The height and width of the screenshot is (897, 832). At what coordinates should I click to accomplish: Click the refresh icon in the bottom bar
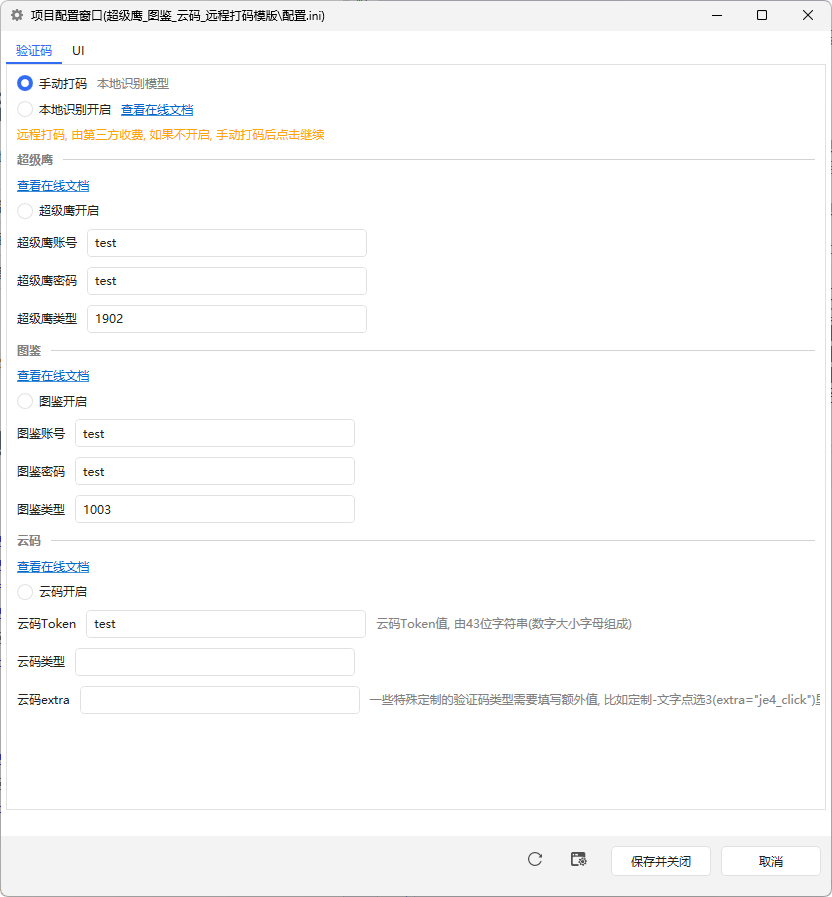535,859
